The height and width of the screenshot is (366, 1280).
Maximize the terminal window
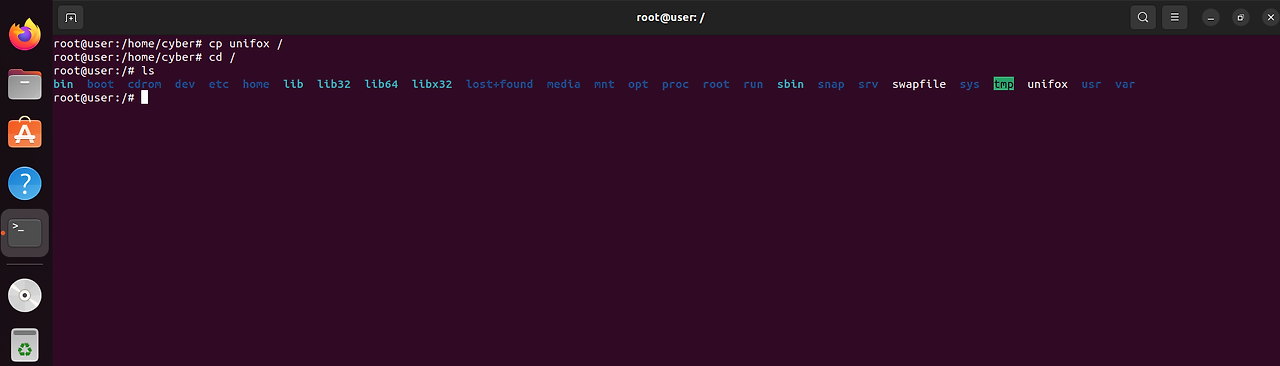tap(1241, 17)
